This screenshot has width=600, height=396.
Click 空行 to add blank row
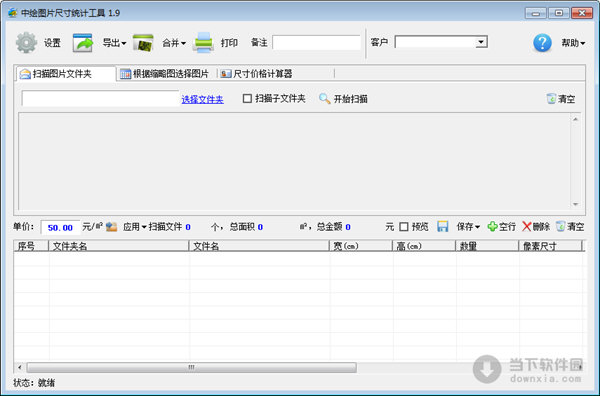coord(507,227)
